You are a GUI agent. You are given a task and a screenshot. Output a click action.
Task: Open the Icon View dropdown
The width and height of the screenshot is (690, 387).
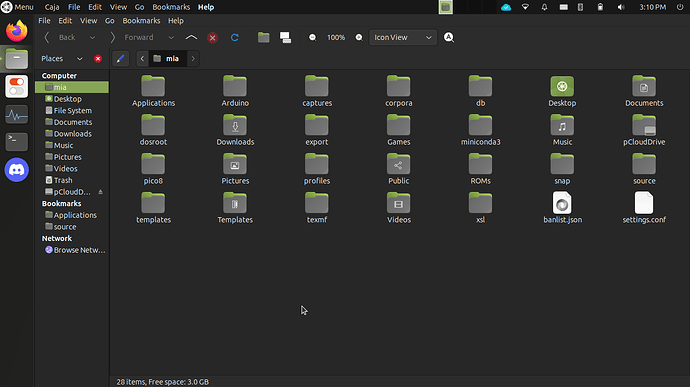pyautogui.click(x=403, y=37)
